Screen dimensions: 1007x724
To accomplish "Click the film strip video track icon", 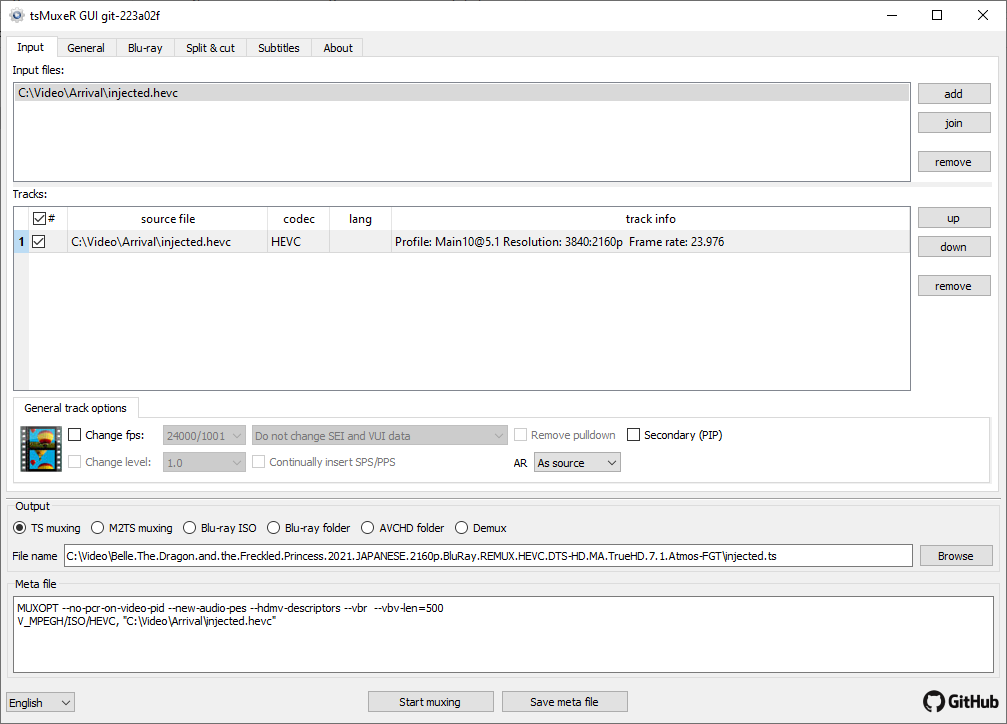I will pyautogui.click(x=41, y=449).
